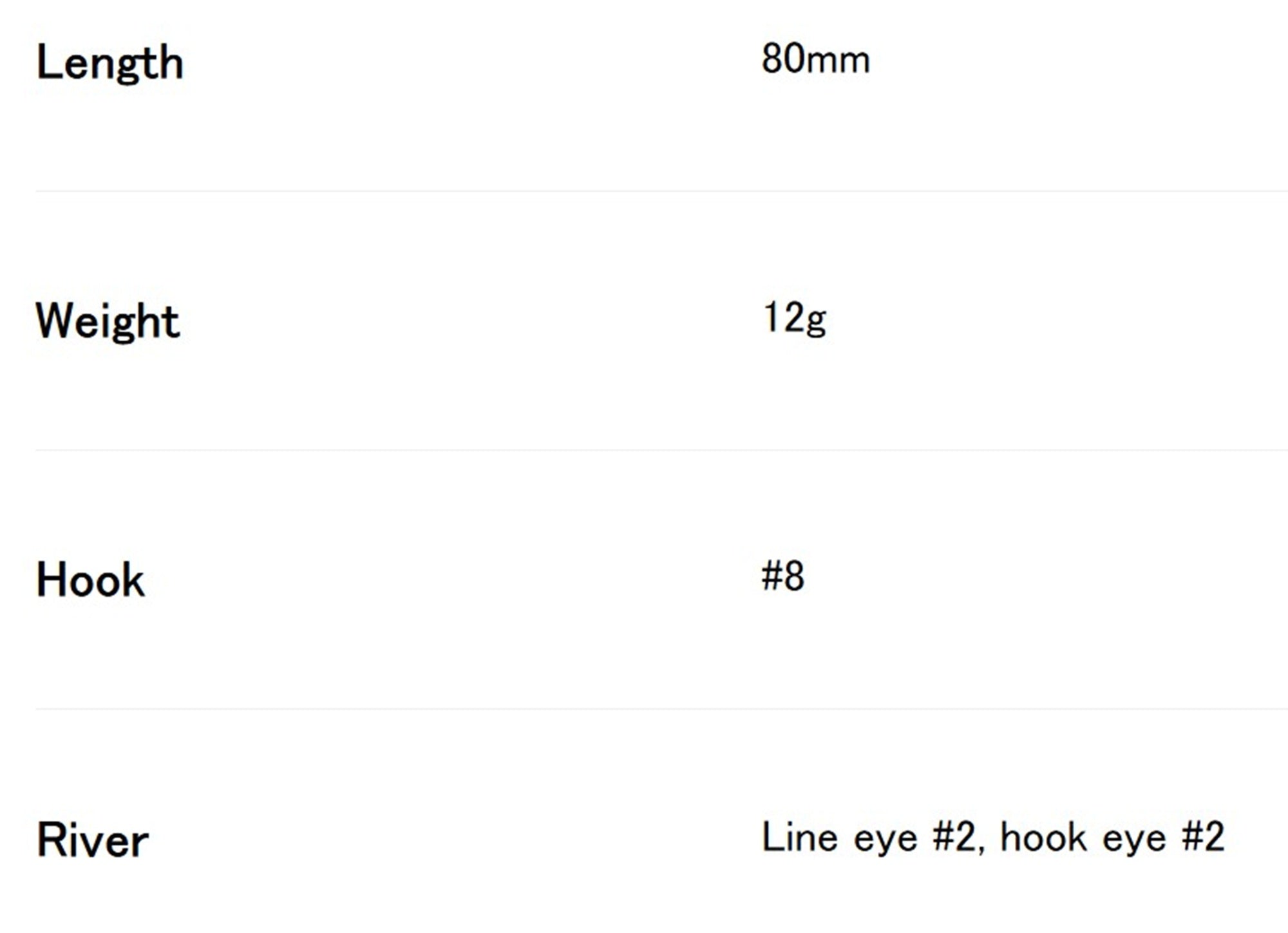Screen dimensions: 1288x933
Task: Click the word 'Line' in River value
Action: click(800, 837)
